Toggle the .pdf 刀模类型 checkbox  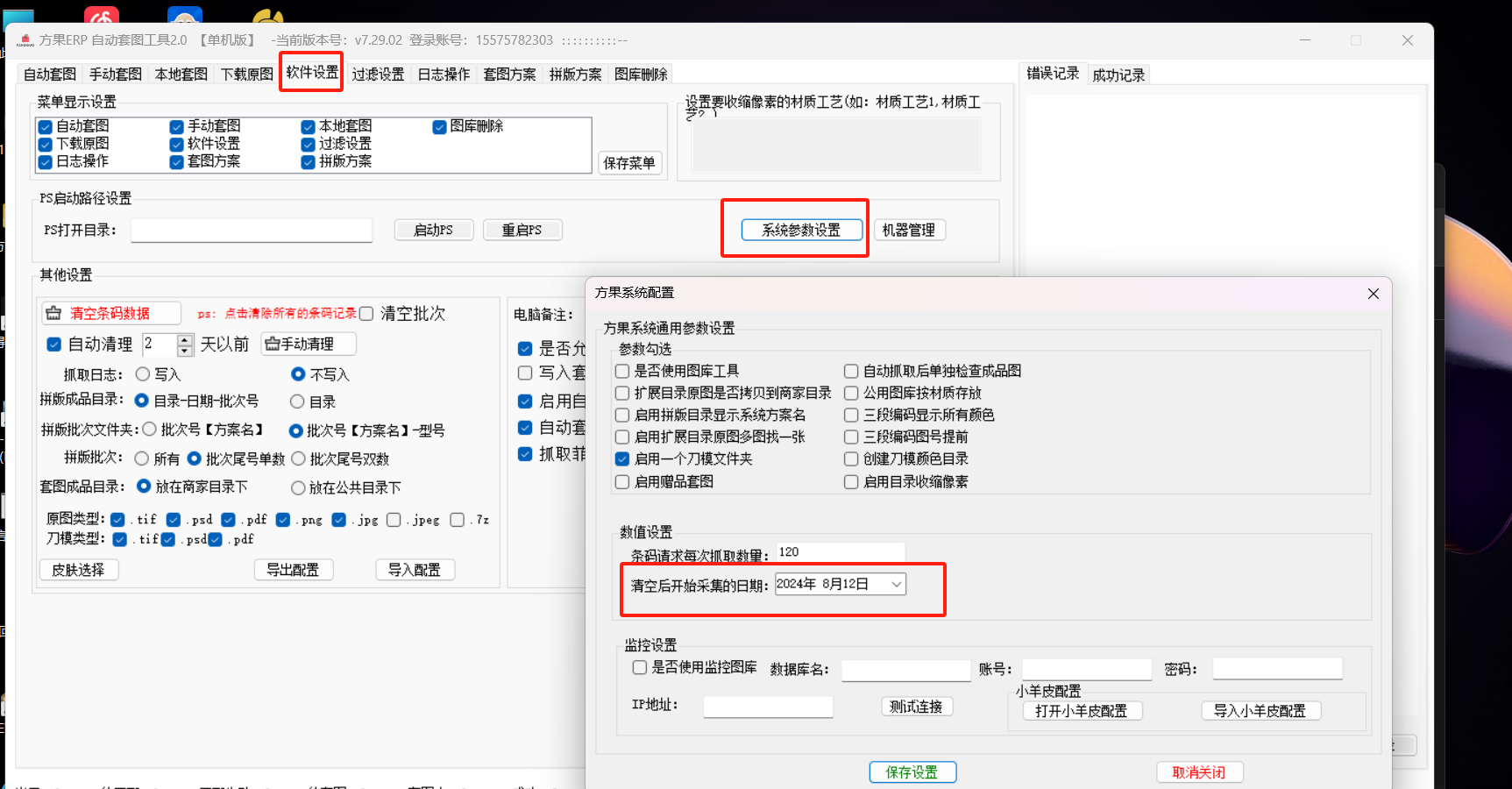pos(215,539)
